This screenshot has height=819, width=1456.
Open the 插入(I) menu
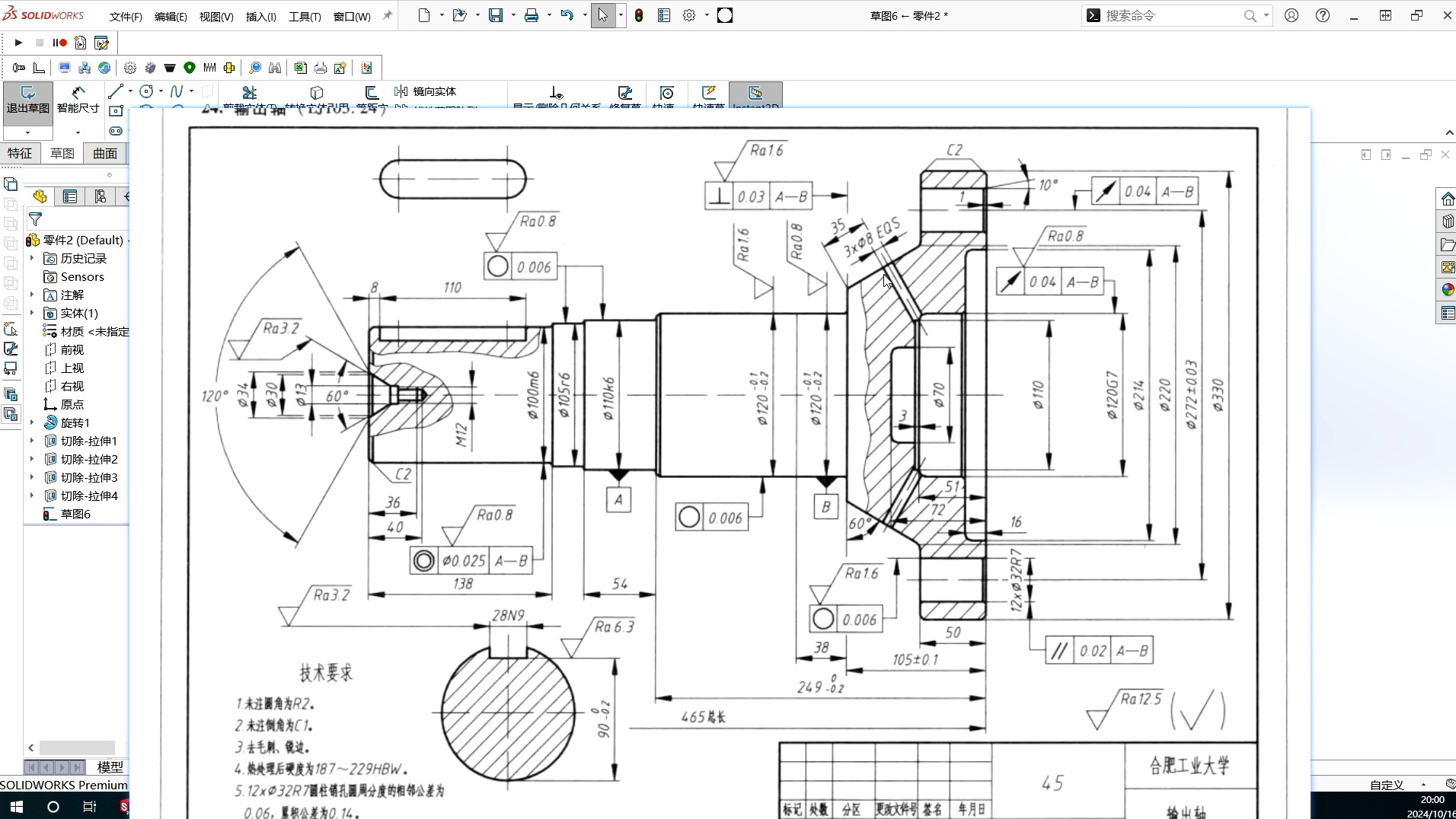click(x=260, y=16)
